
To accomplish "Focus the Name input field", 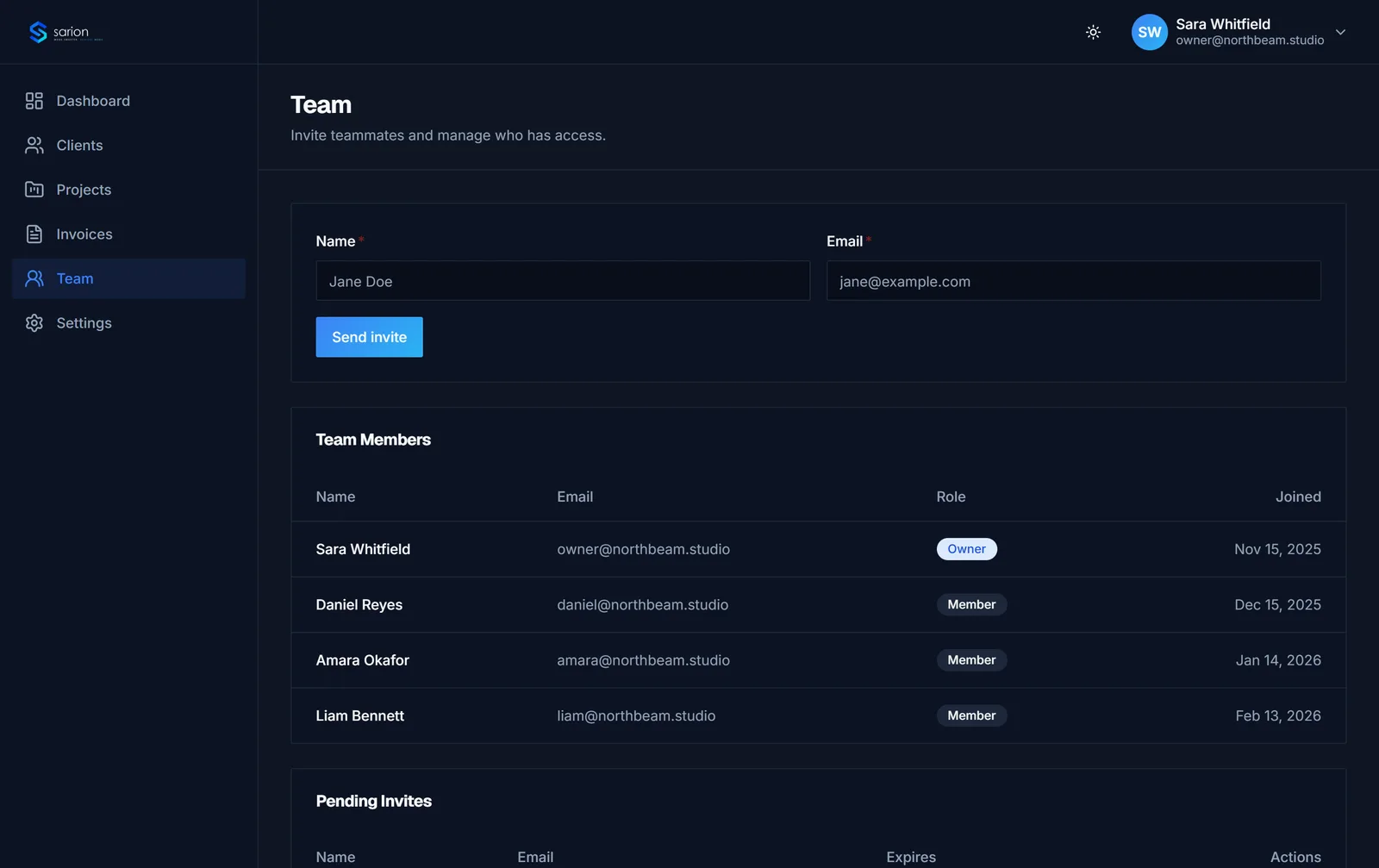I will (563, 281).
